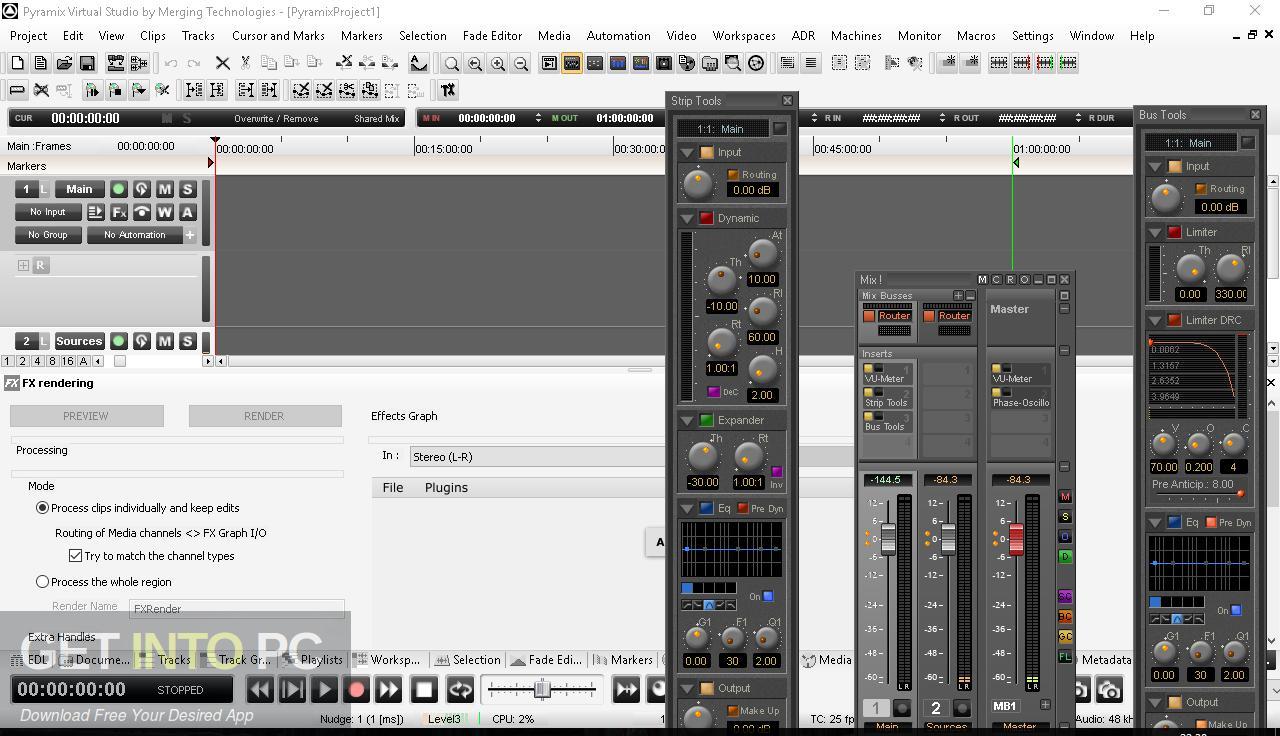The height and width of the screenshot is (736, 1280).
Task: Click the PREVIEW button in FX rendering
Action: tap(86, 416)
